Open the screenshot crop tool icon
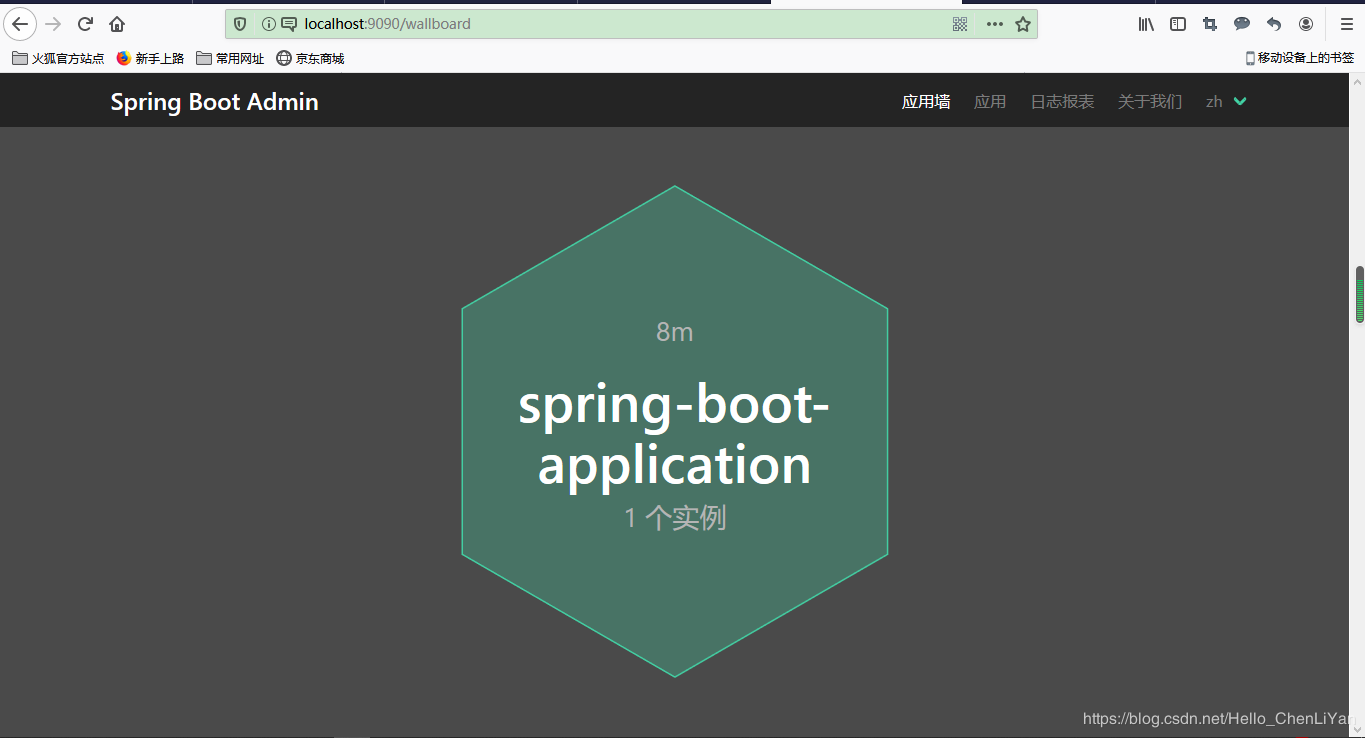Image resolution: width=1365 pixels, height=738 pixels. 1209,23
